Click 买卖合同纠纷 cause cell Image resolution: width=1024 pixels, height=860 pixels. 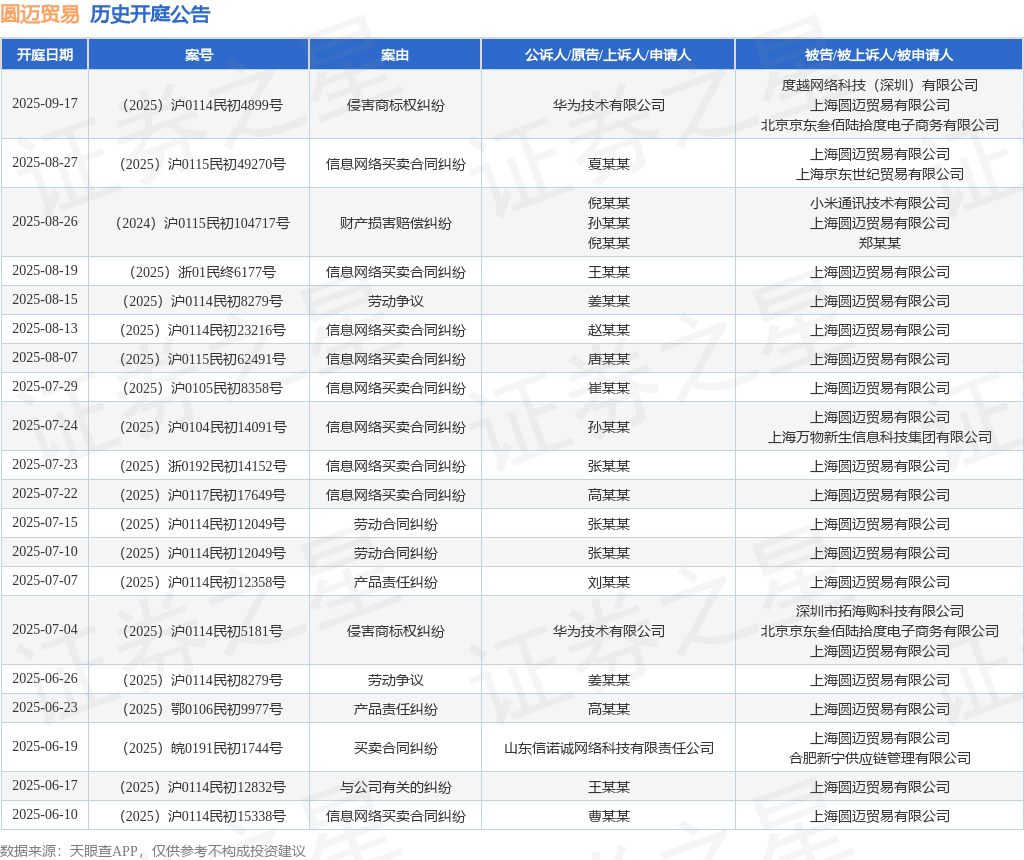396,748
